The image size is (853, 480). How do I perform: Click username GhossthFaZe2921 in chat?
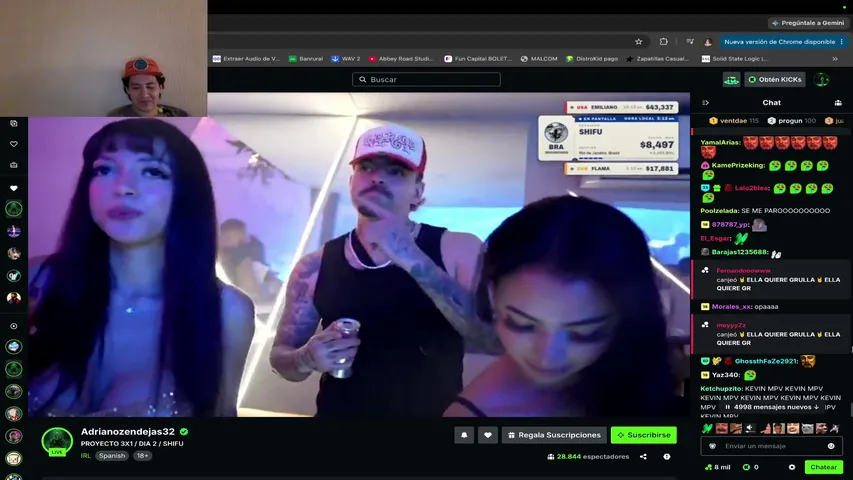pyautogui.click(x=766, y=361)
